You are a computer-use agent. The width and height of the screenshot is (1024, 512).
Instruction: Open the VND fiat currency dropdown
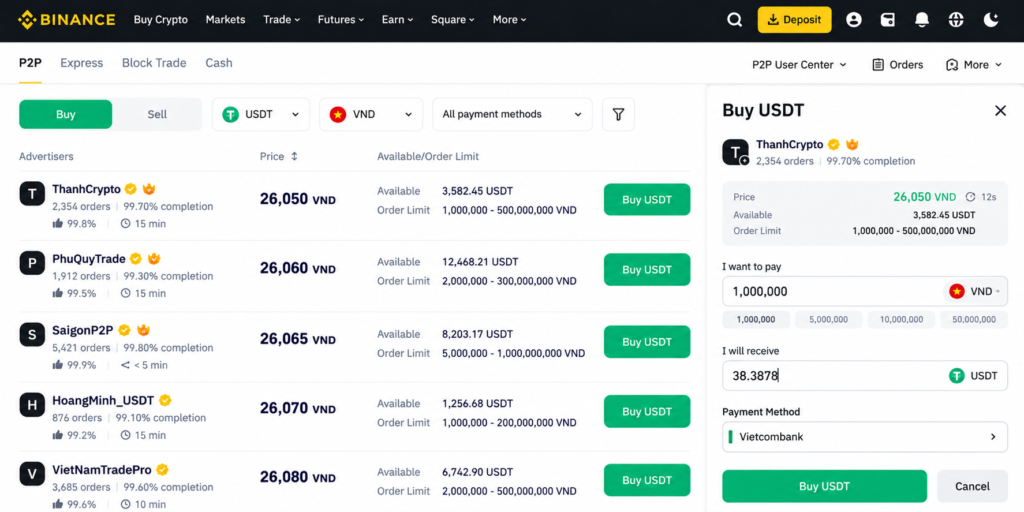pos(371,114)
